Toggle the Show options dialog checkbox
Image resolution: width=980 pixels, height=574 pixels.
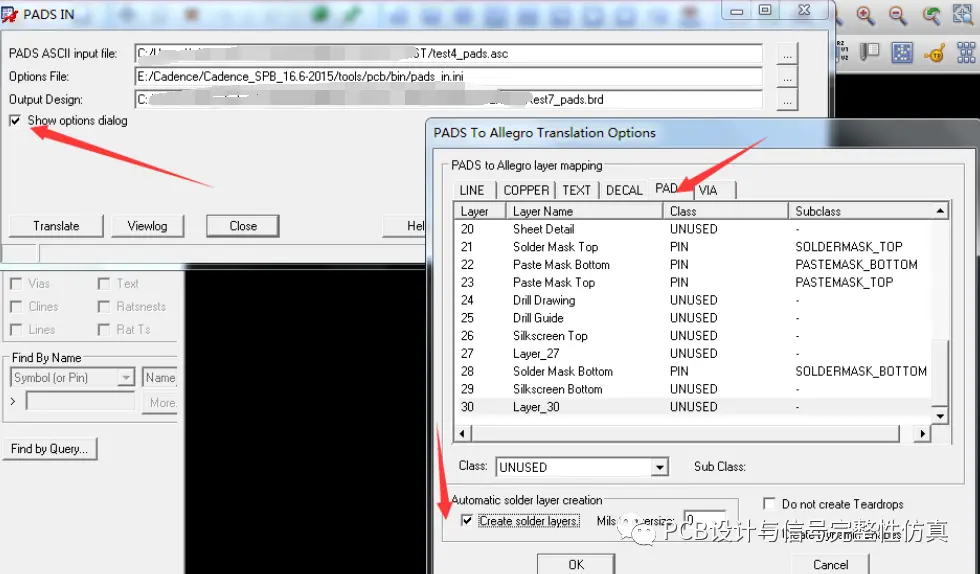15,120
